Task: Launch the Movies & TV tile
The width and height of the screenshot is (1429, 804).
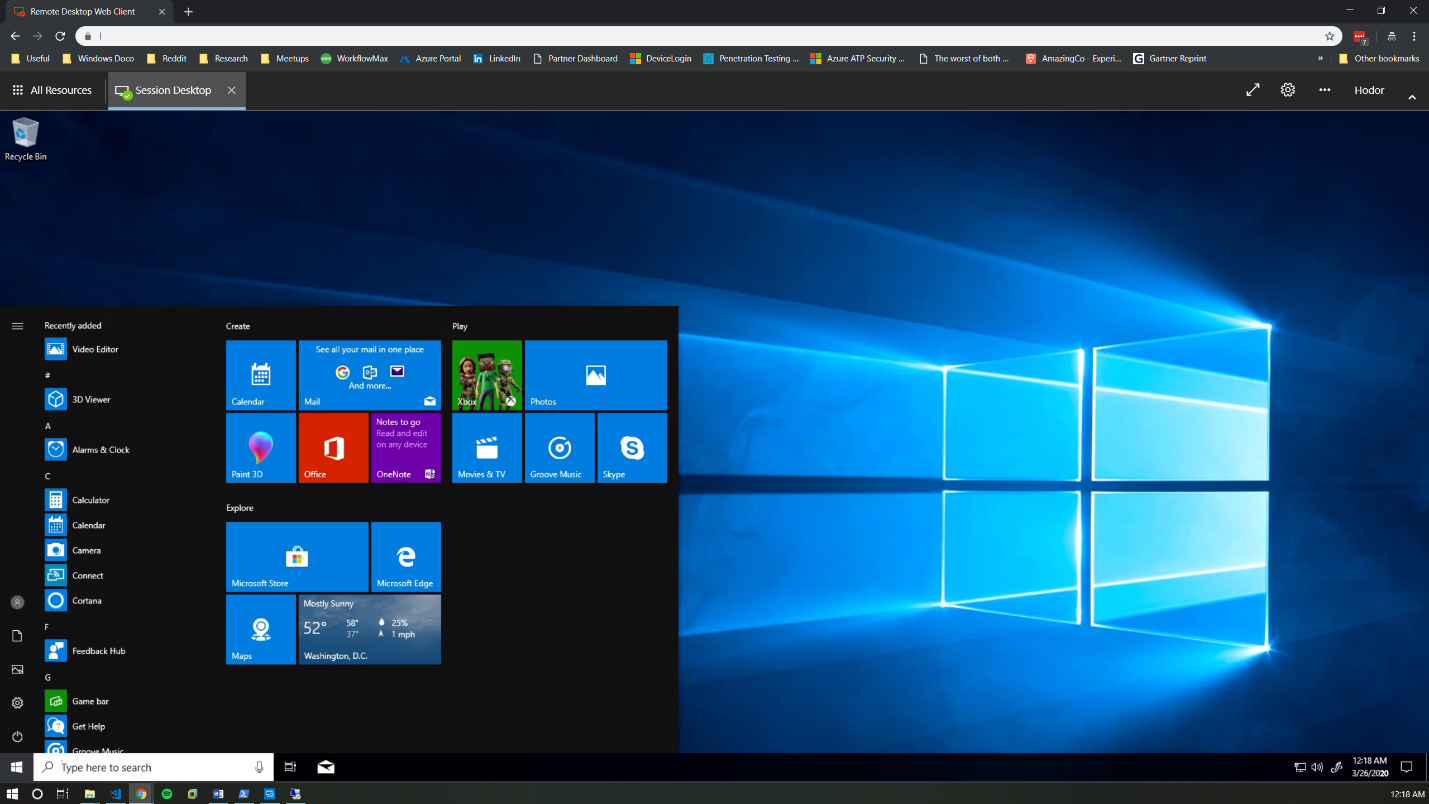Action: pyautogui.click(x=487, y=448)
